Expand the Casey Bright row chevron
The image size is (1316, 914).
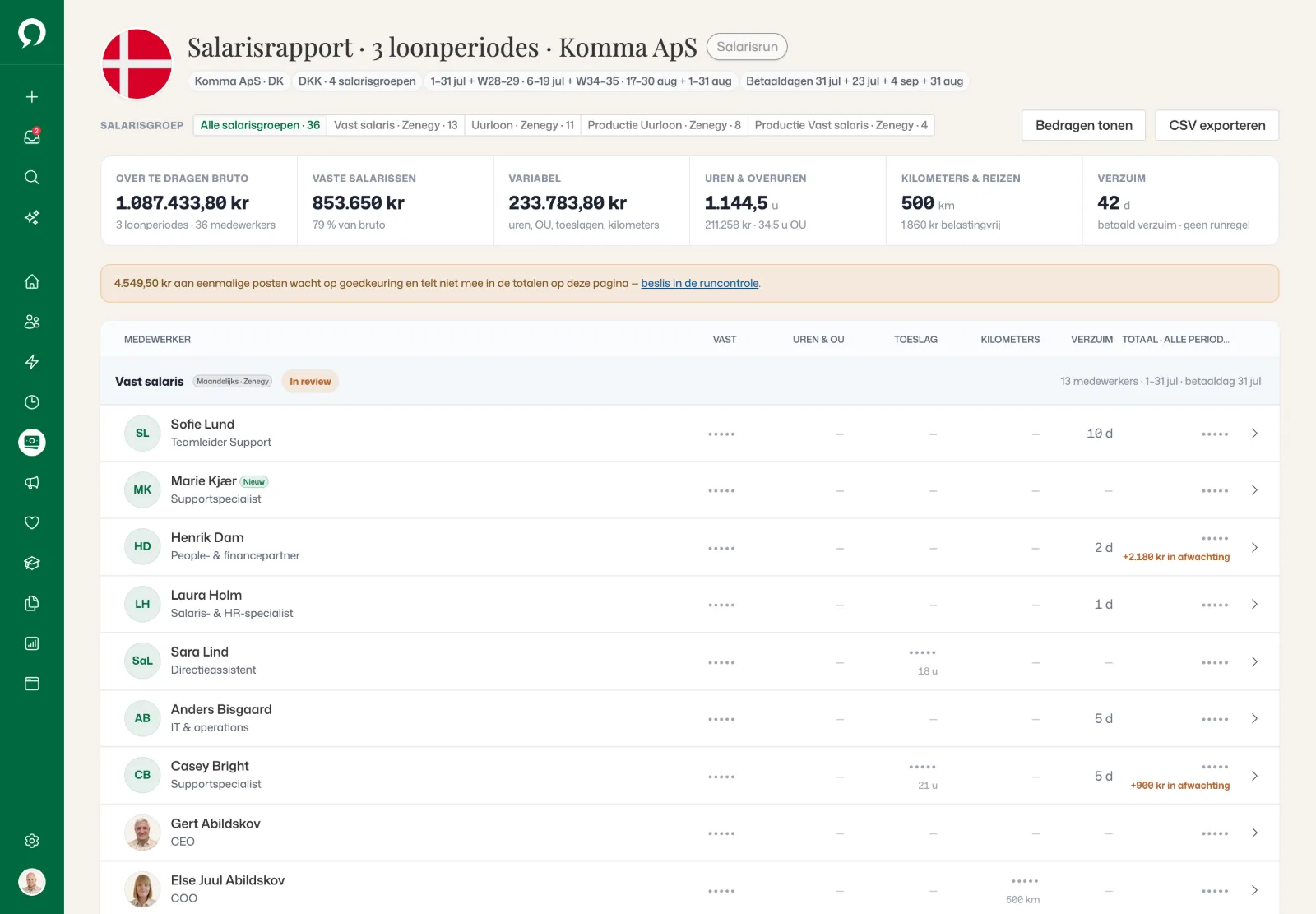[1254, 776]
